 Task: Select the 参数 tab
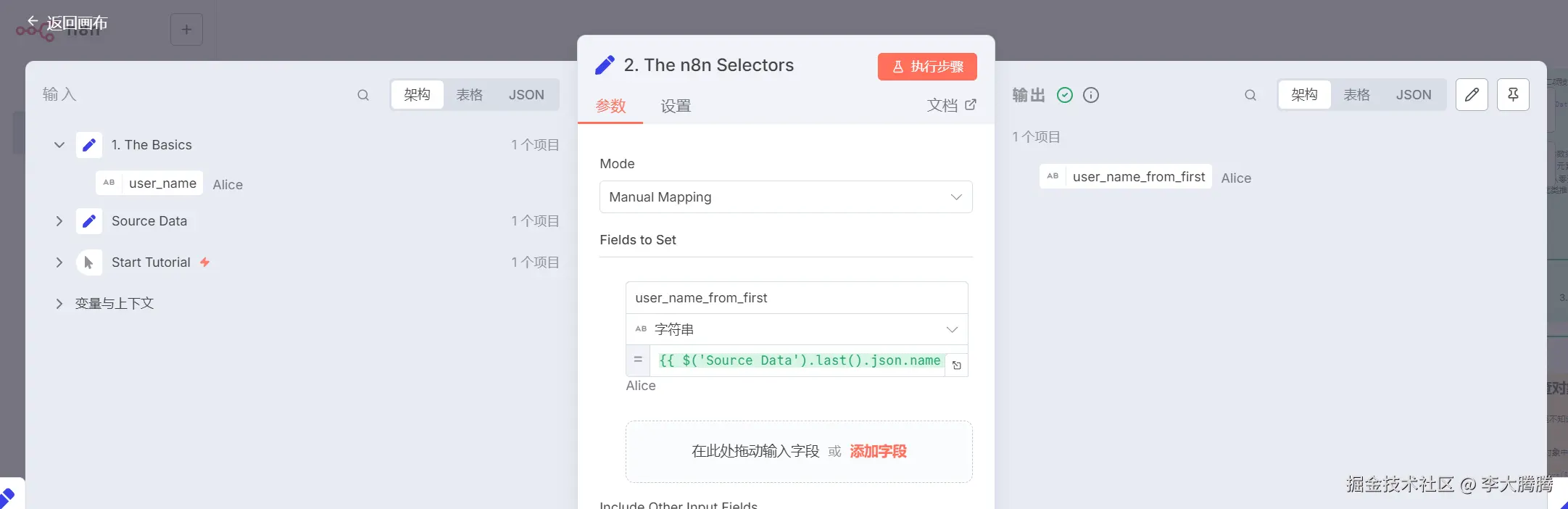[610, 107]
